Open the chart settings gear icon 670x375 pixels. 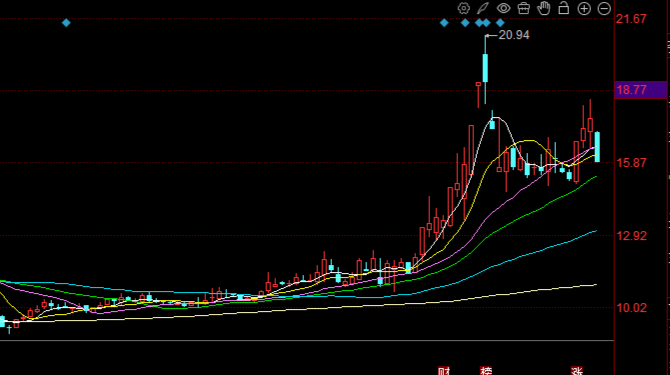click(463, 8)
